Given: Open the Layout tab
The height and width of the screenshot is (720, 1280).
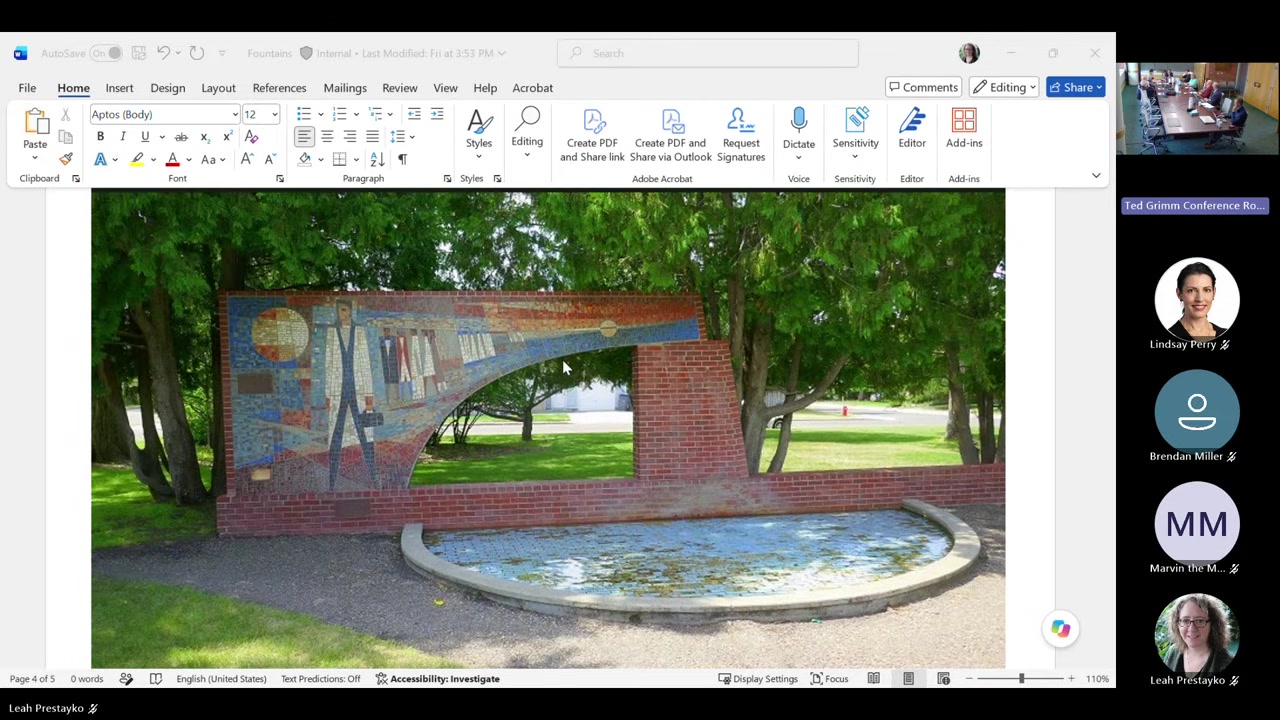Looking at the screenshot, I should click(x=218, y=88).
